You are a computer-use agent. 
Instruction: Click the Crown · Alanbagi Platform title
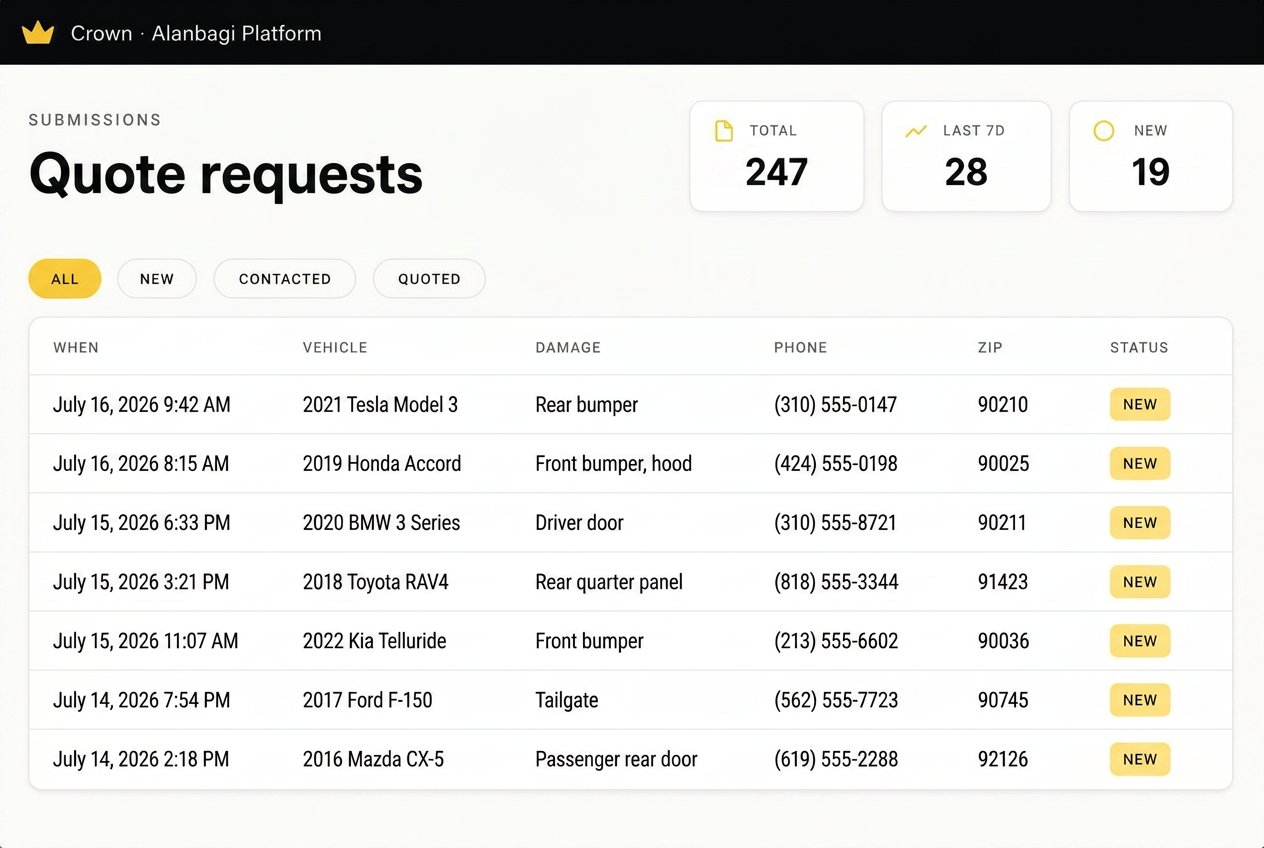[196, 33]
